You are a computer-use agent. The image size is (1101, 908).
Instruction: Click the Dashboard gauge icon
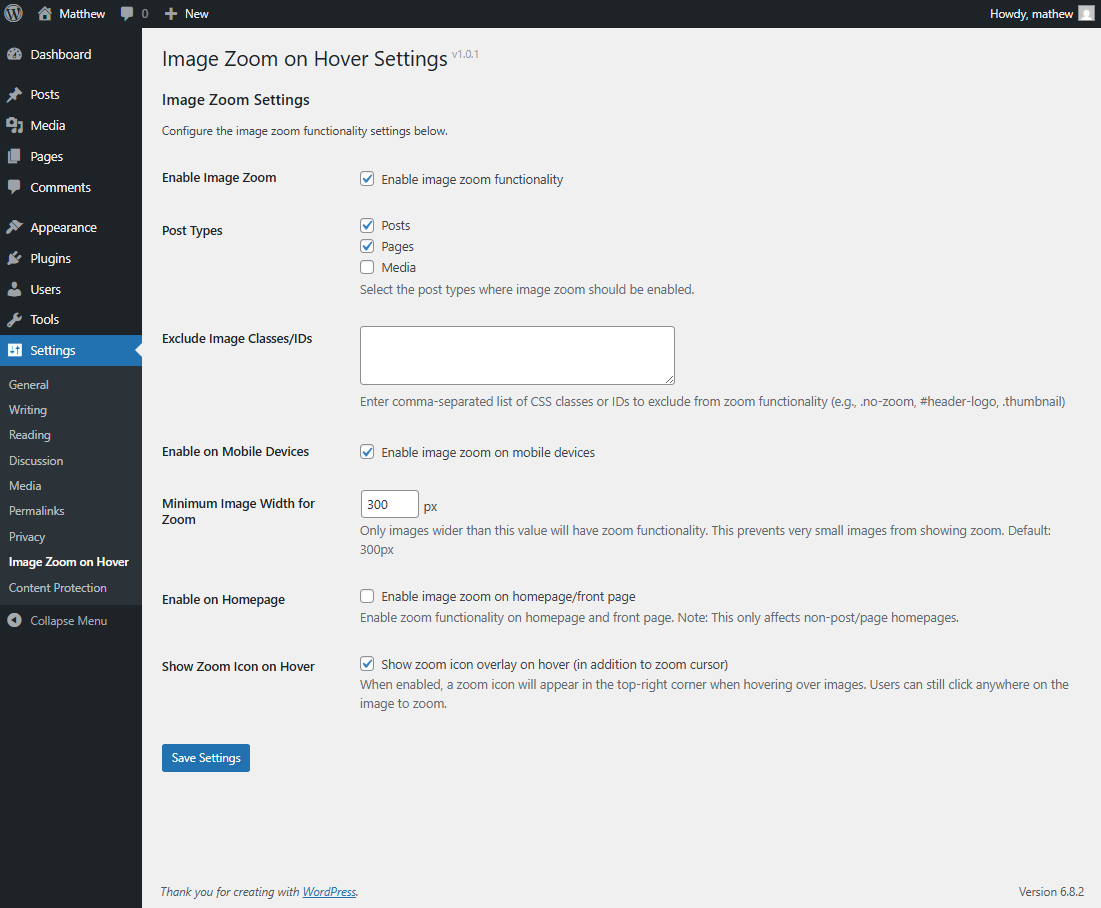tap(14, 55)
